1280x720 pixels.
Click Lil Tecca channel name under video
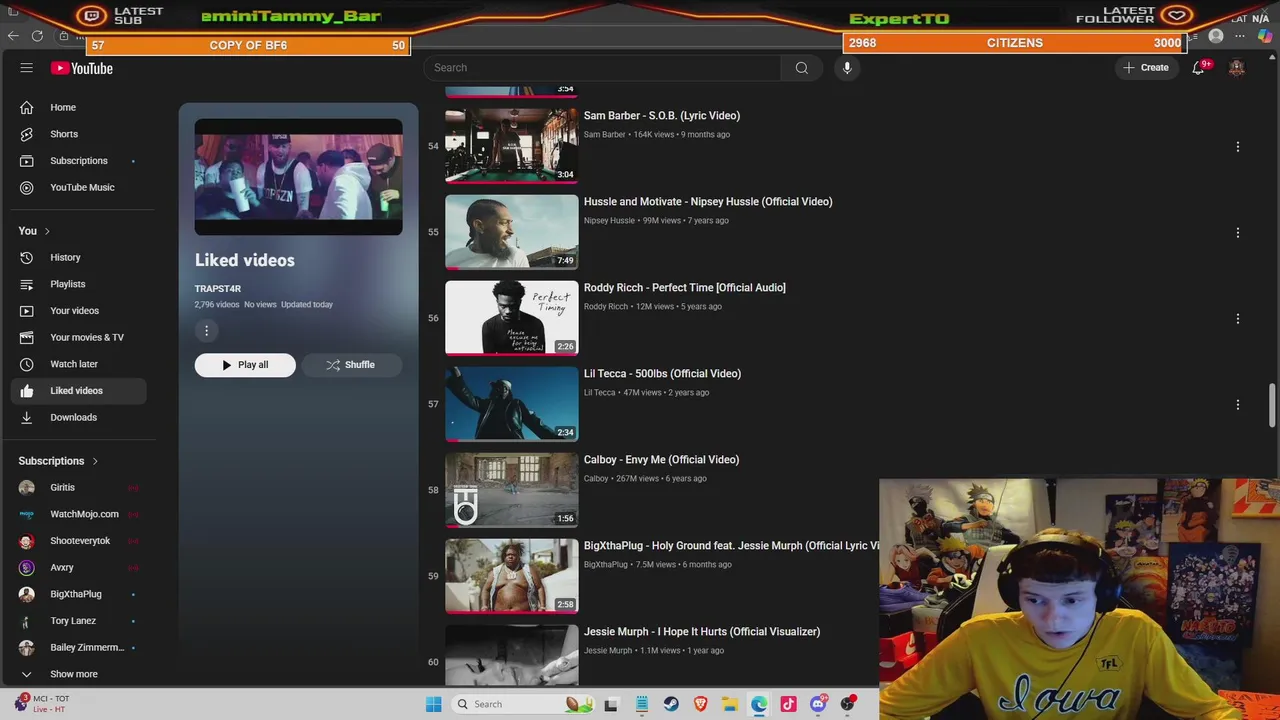point(600,393)
